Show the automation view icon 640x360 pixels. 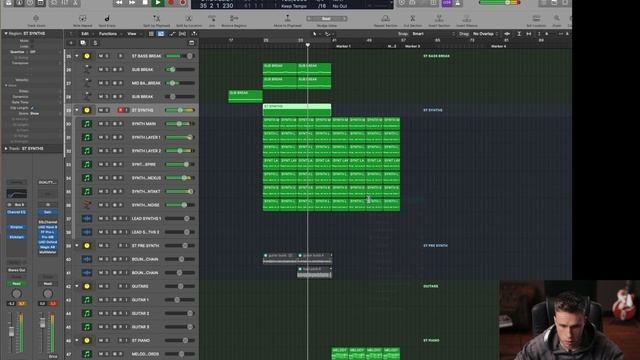pos(172,34)
